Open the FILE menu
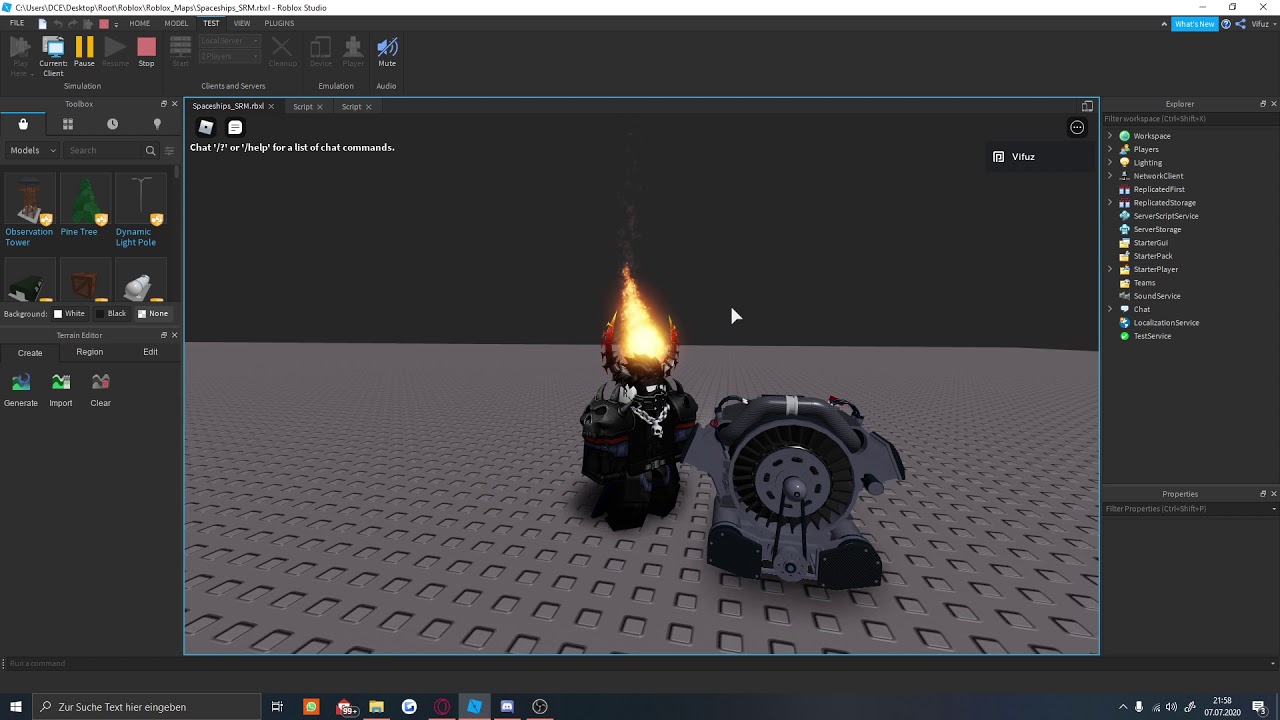 (17, 23)
